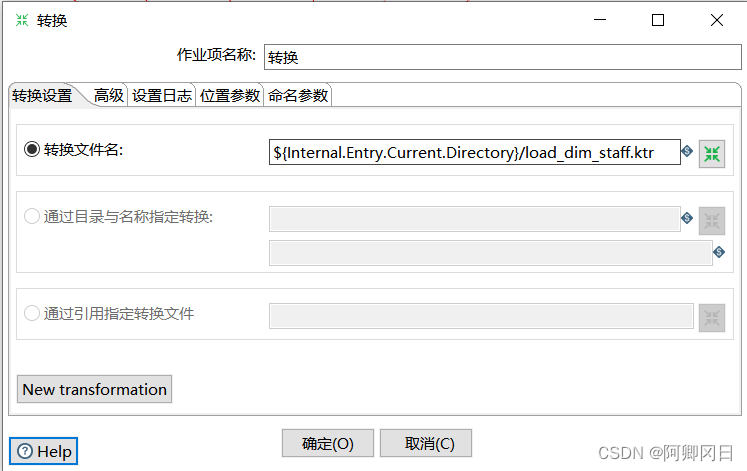Choose 通过目录与名称指定转换 radio option

pos(32,217)
